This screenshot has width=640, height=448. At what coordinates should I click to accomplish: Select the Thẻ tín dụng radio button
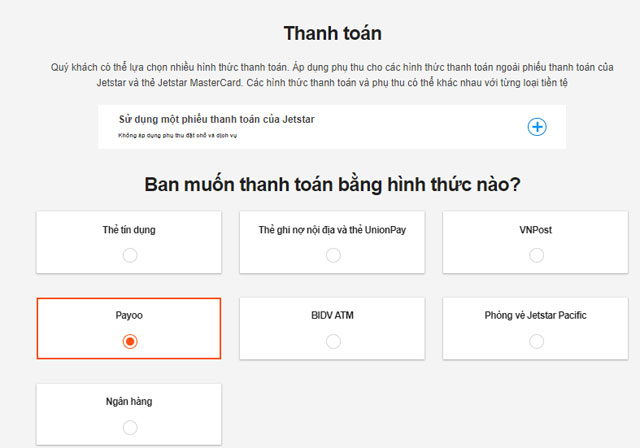tap(129, 255)
